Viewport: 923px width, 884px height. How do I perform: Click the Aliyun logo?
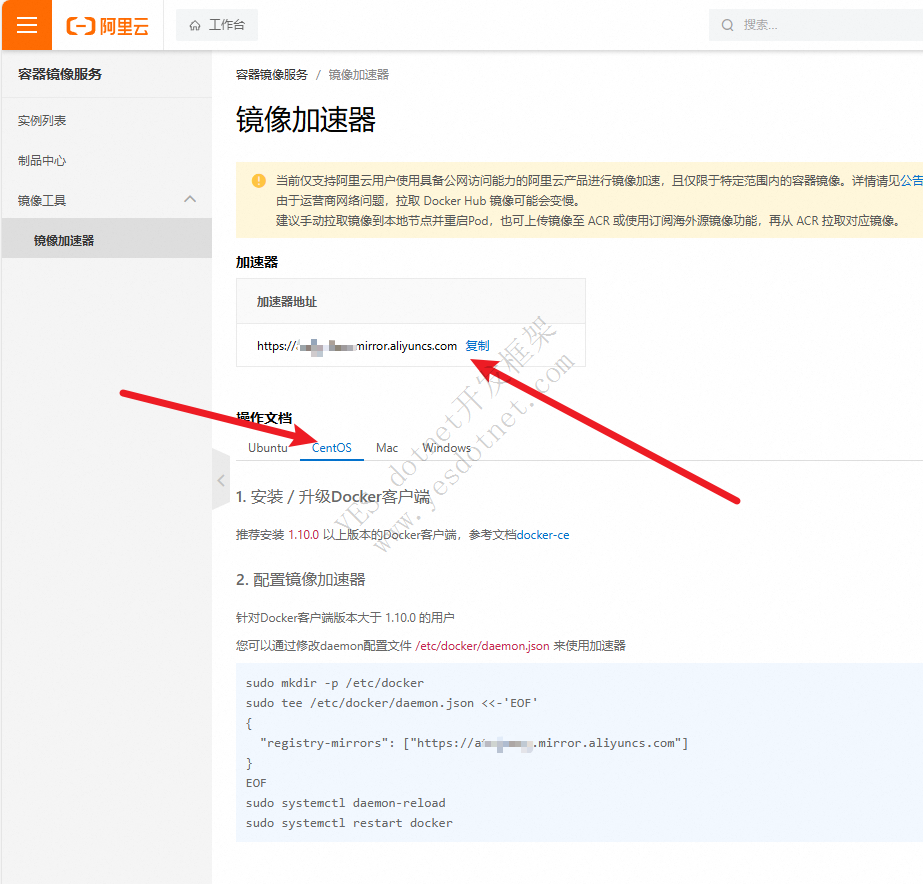tap(107, 25)
